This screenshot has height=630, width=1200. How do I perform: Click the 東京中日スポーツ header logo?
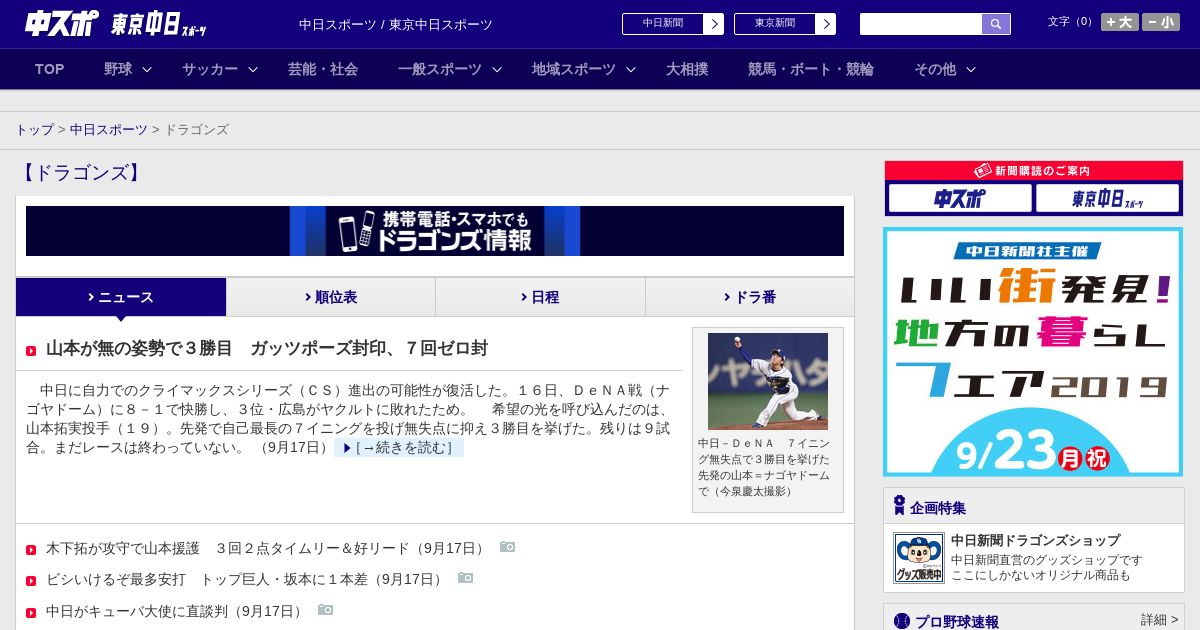point(159,23)
